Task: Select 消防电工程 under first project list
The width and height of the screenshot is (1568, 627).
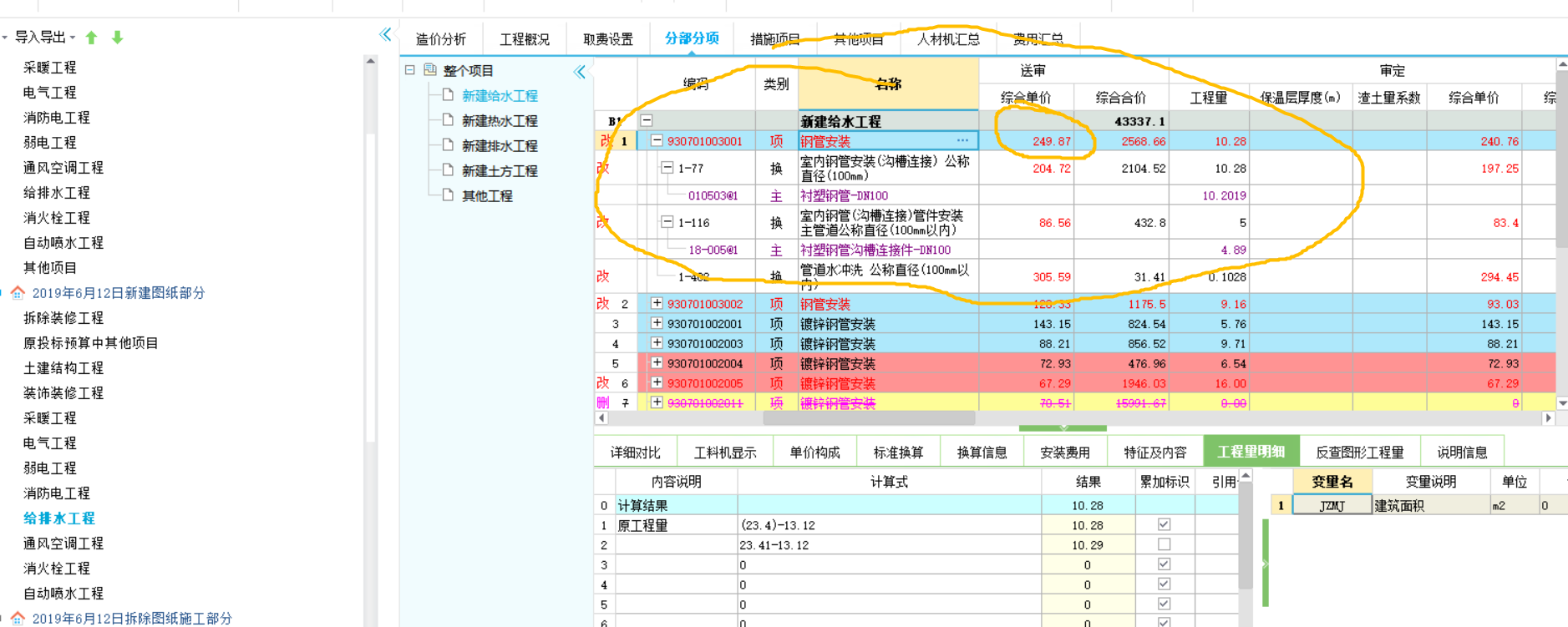Action: click(56, 118)
